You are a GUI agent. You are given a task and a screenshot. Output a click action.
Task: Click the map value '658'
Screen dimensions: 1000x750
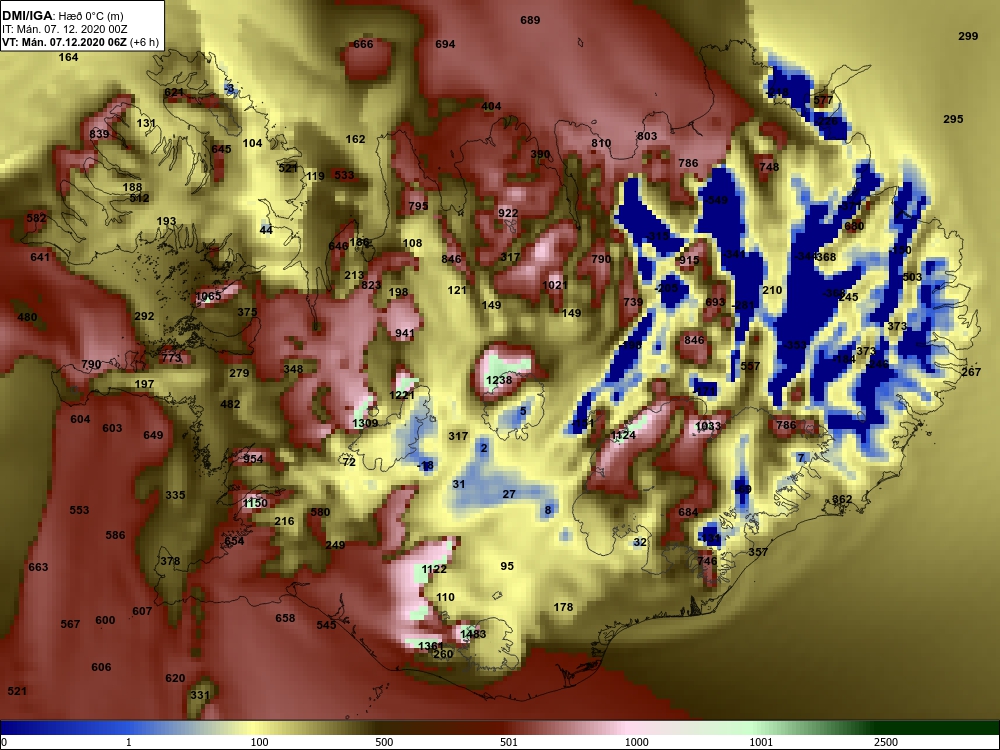pyautogui.click(x=285, y=619)
